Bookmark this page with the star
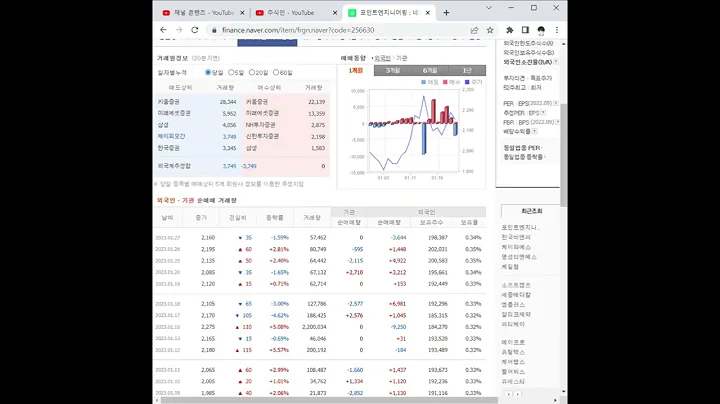The image size is (720, 404). pos(490,30)
